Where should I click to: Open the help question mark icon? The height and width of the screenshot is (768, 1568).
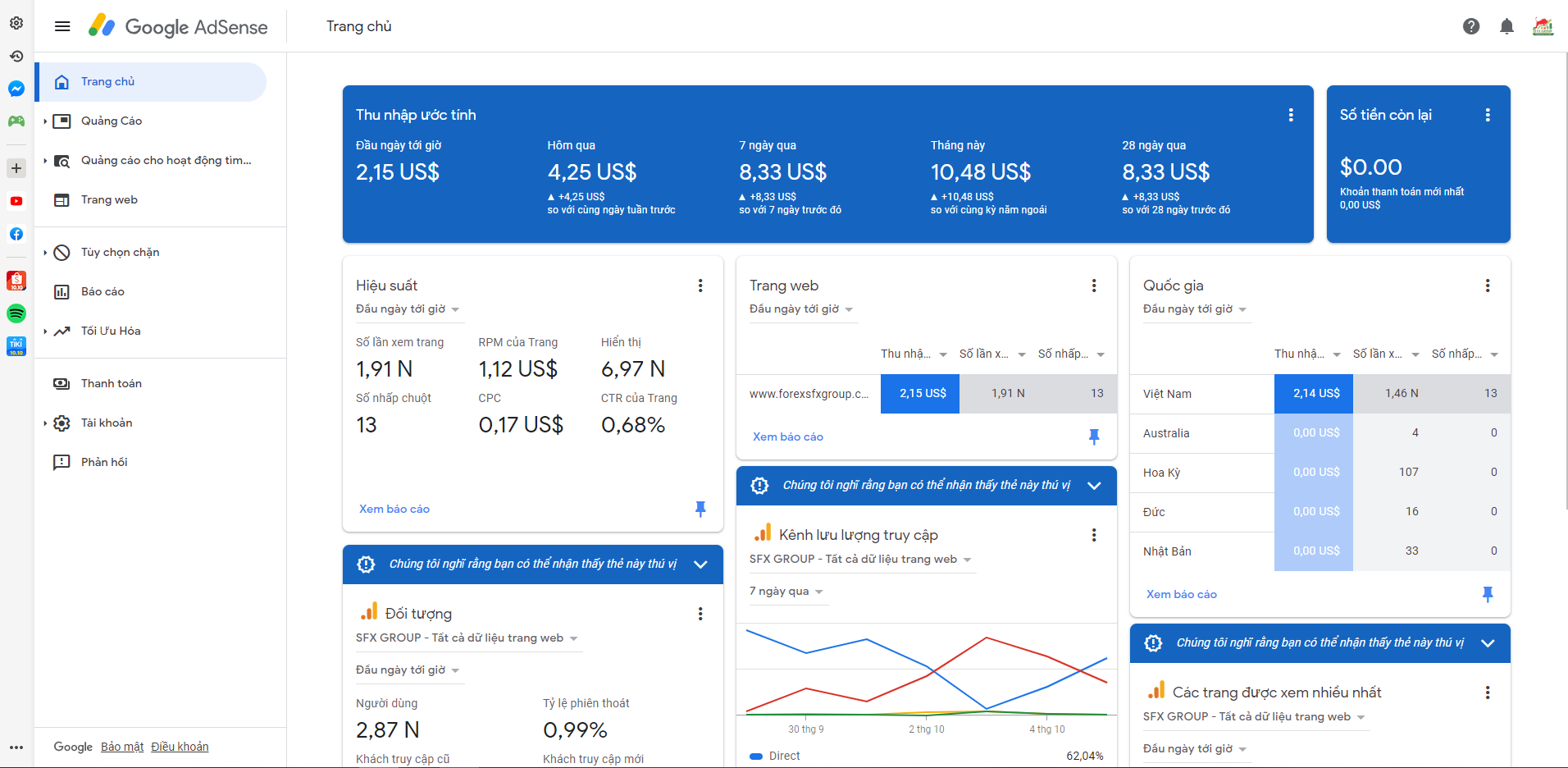1471,26
